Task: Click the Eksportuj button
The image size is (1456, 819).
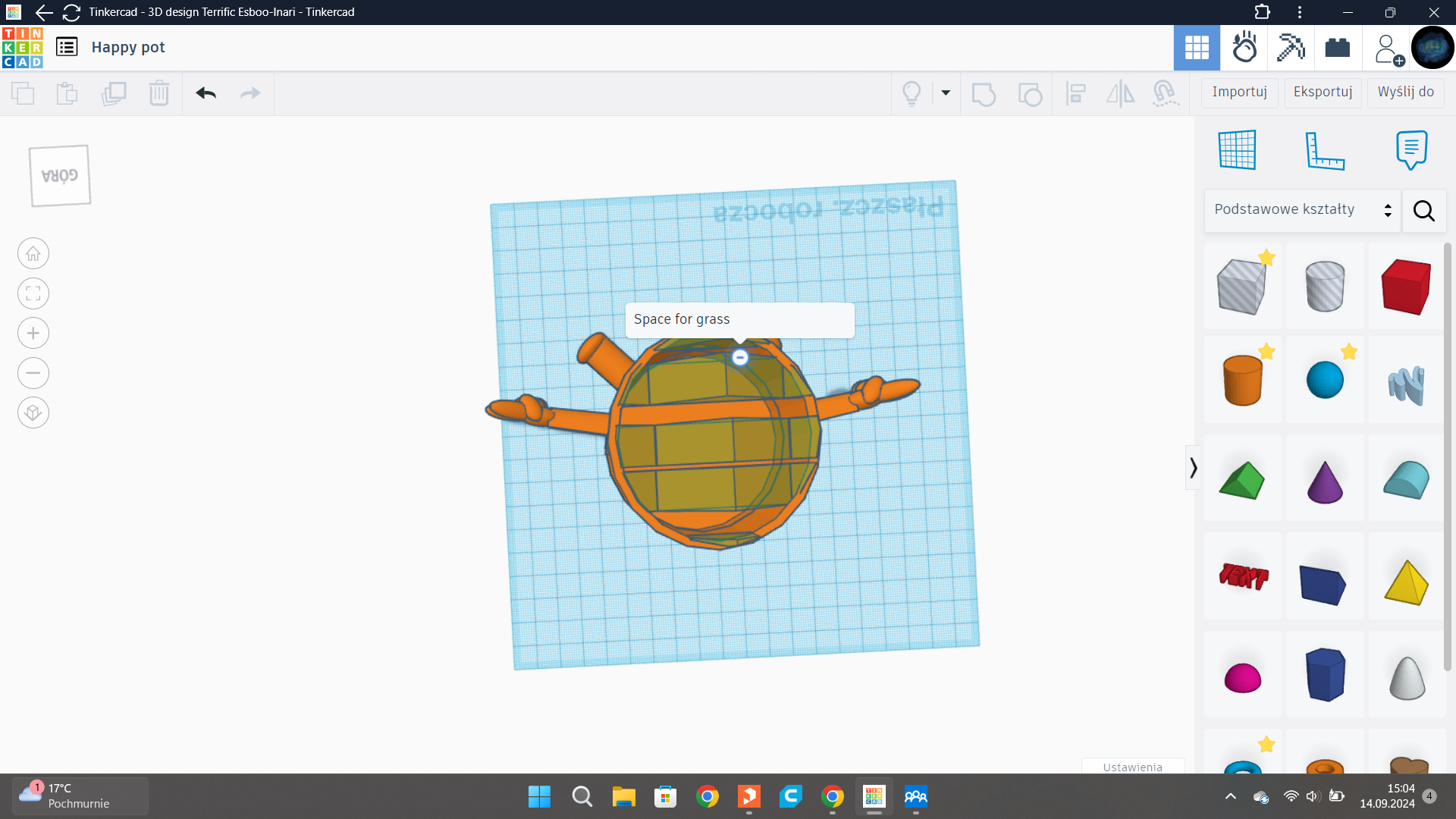Action: pos(1323,92)
